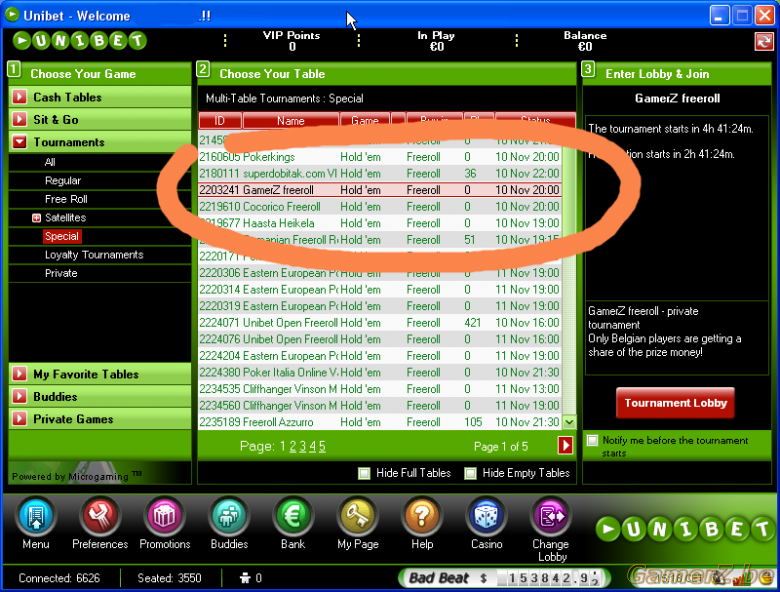This screenshot has height=592, width=780.
Task: Sort by Game column header
Action: click(365, 120)
